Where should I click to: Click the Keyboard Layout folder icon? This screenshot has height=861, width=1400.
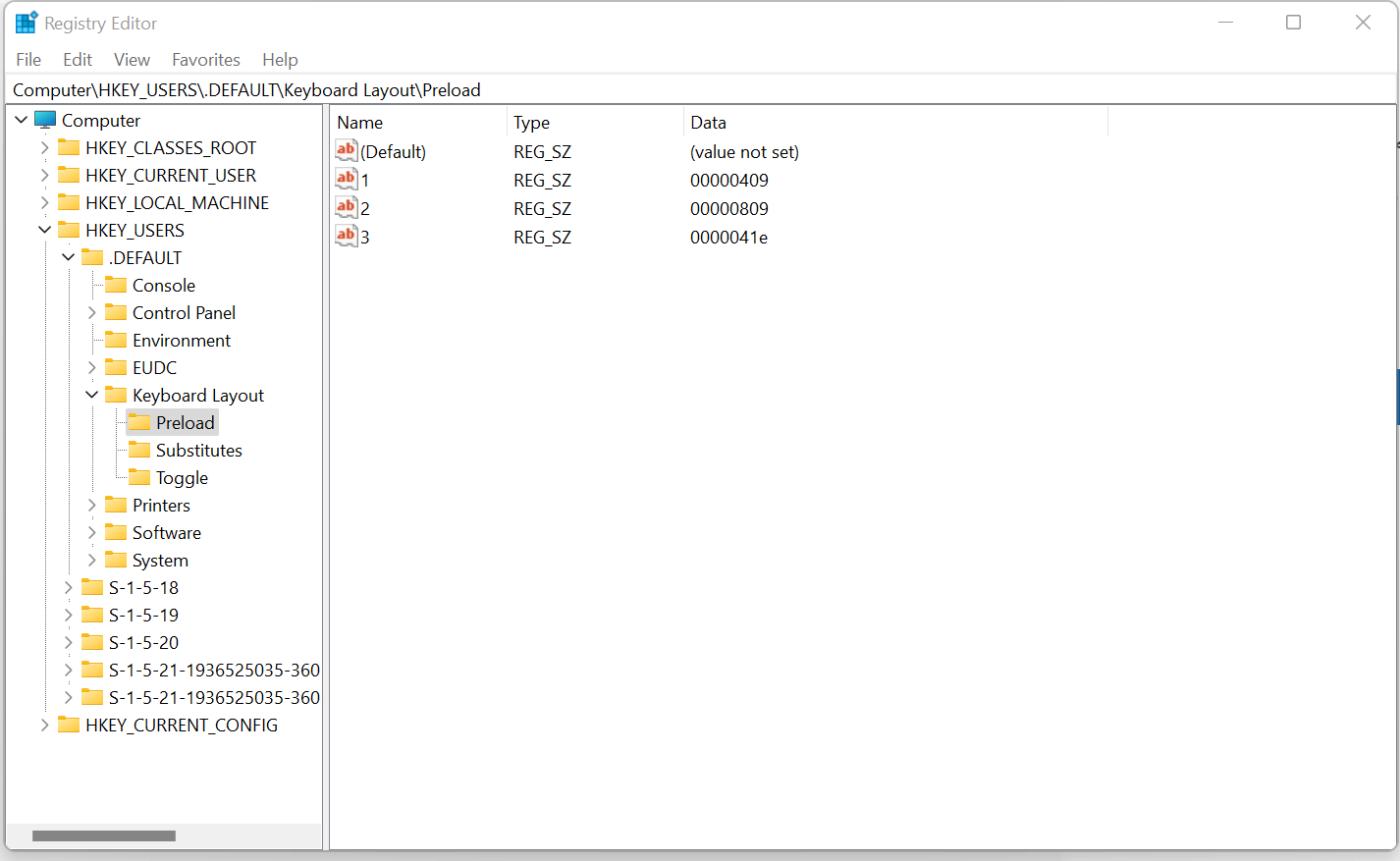[116, 395]
